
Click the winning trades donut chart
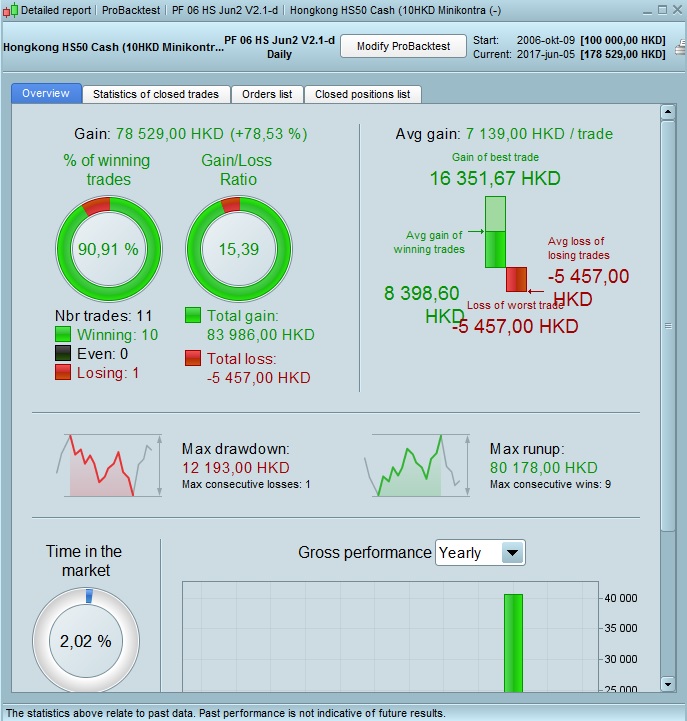coord(109,249)
